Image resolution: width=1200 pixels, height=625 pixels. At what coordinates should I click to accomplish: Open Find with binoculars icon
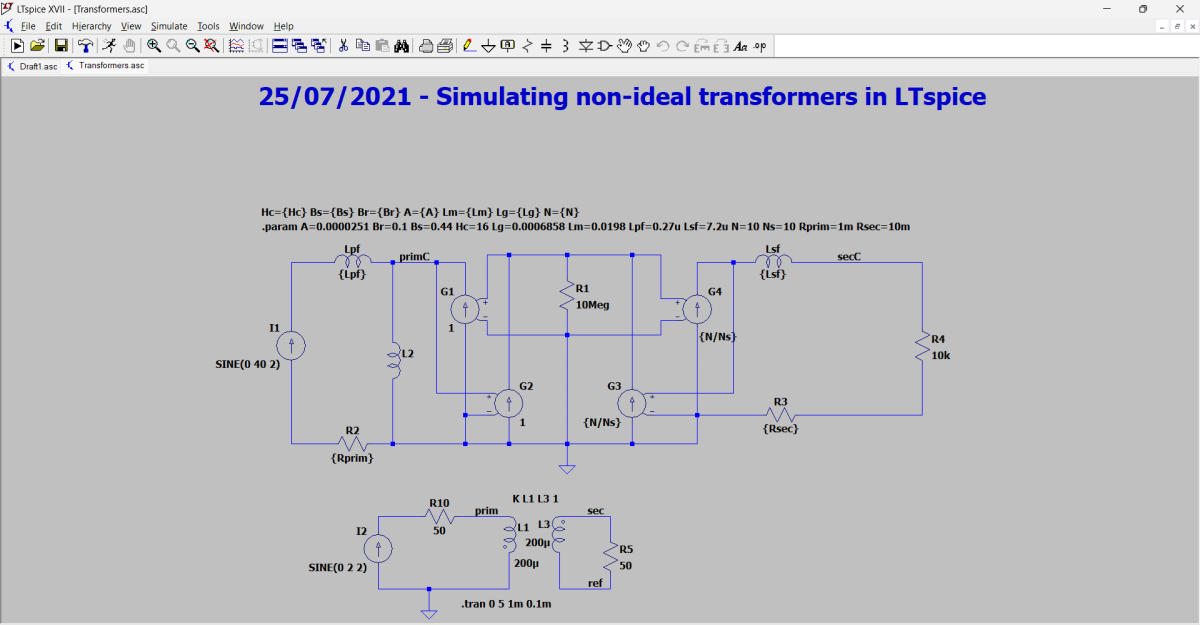click(x=402, y=45)
